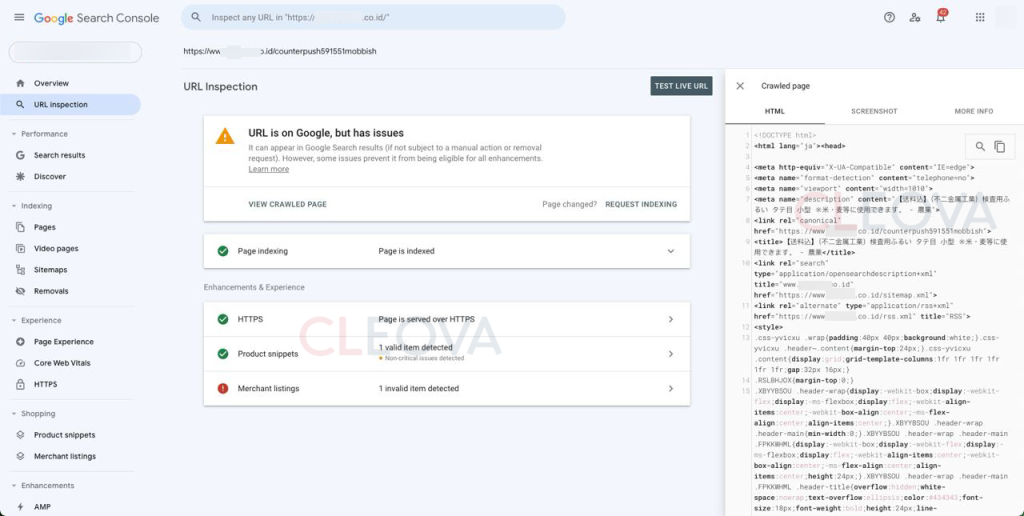This screenshot has height=516, width=1024.
Task: Click the Overview home icon
Action: [x=20, y=83]
